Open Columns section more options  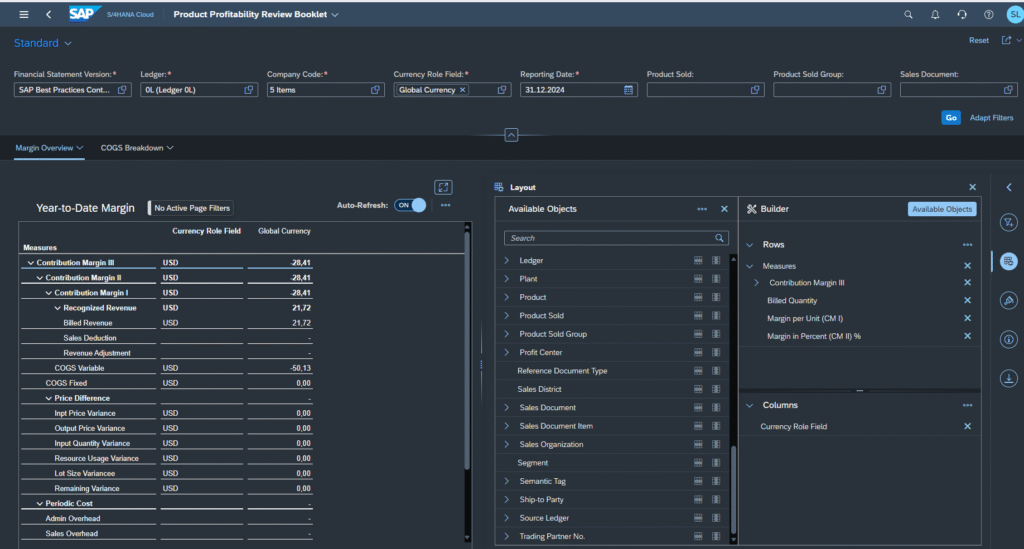coord(967,405)
